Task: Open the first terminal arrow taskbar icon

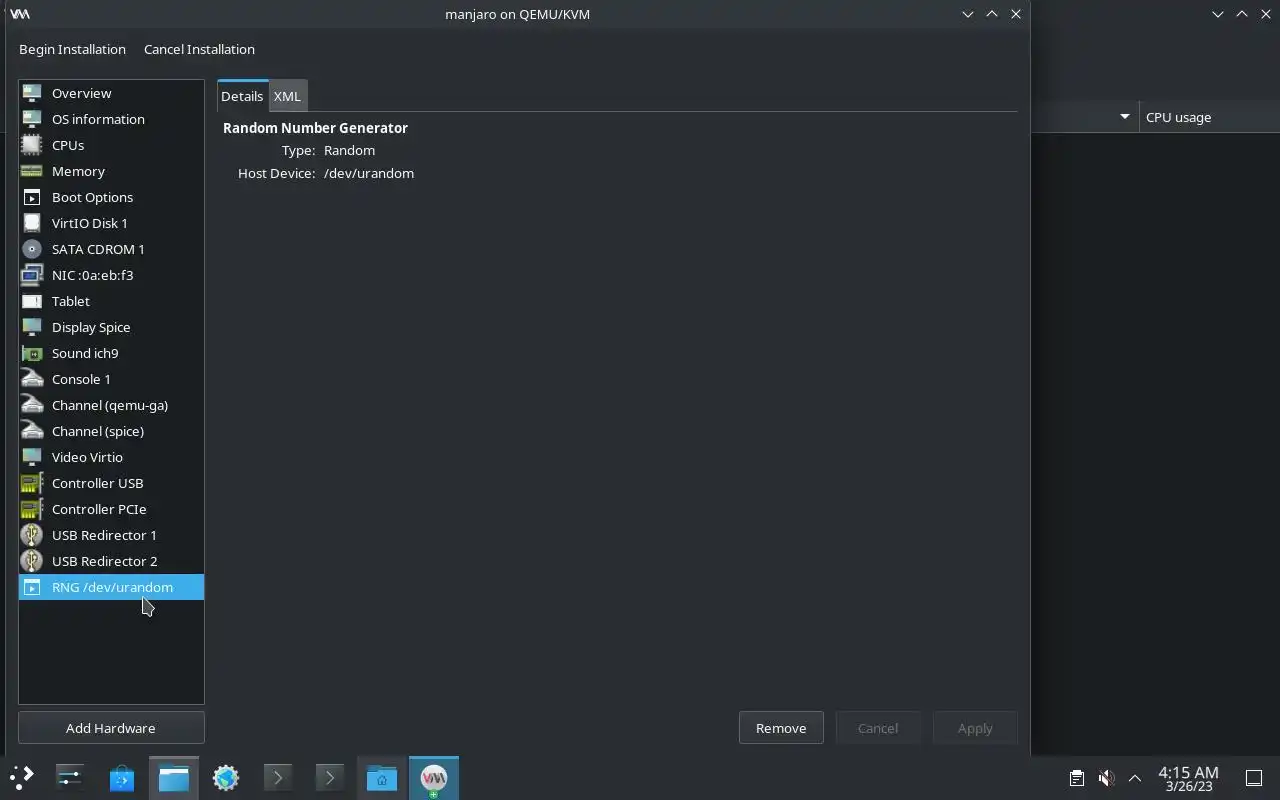Action: click(x=278, y=777)
